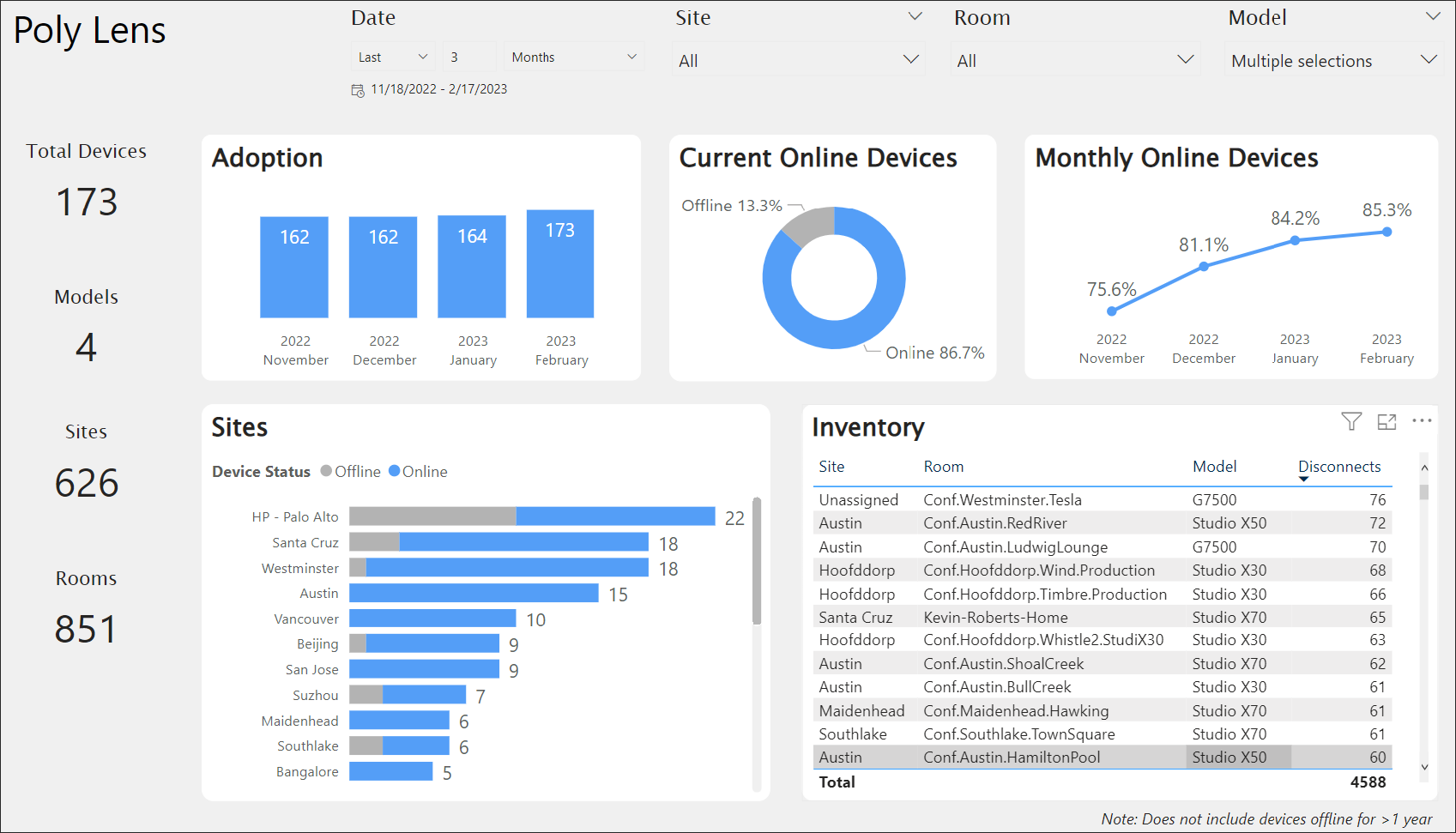Open focus mode on the Inventory table

[1387, 421]
